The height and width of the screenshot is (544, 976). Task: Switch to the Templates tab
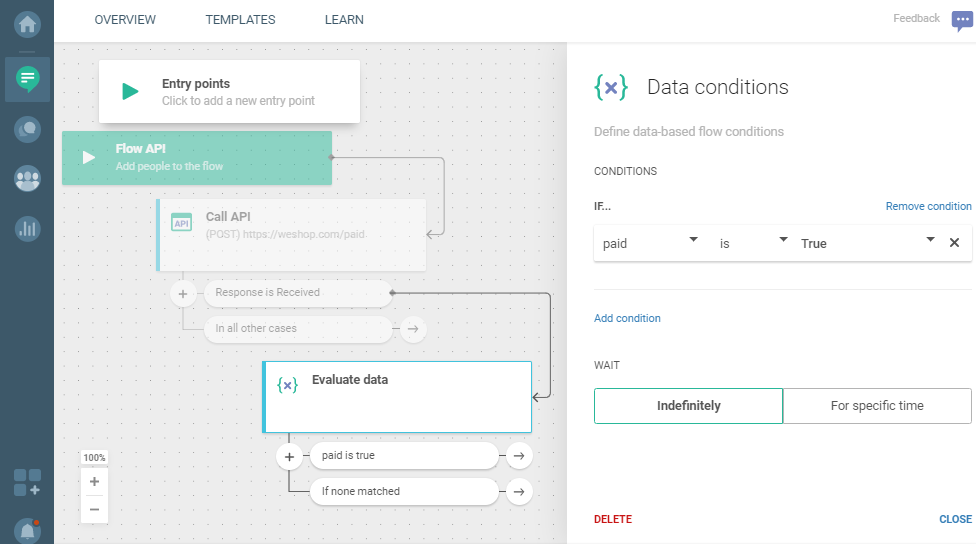pyautogui.click(x=240, y=20)
